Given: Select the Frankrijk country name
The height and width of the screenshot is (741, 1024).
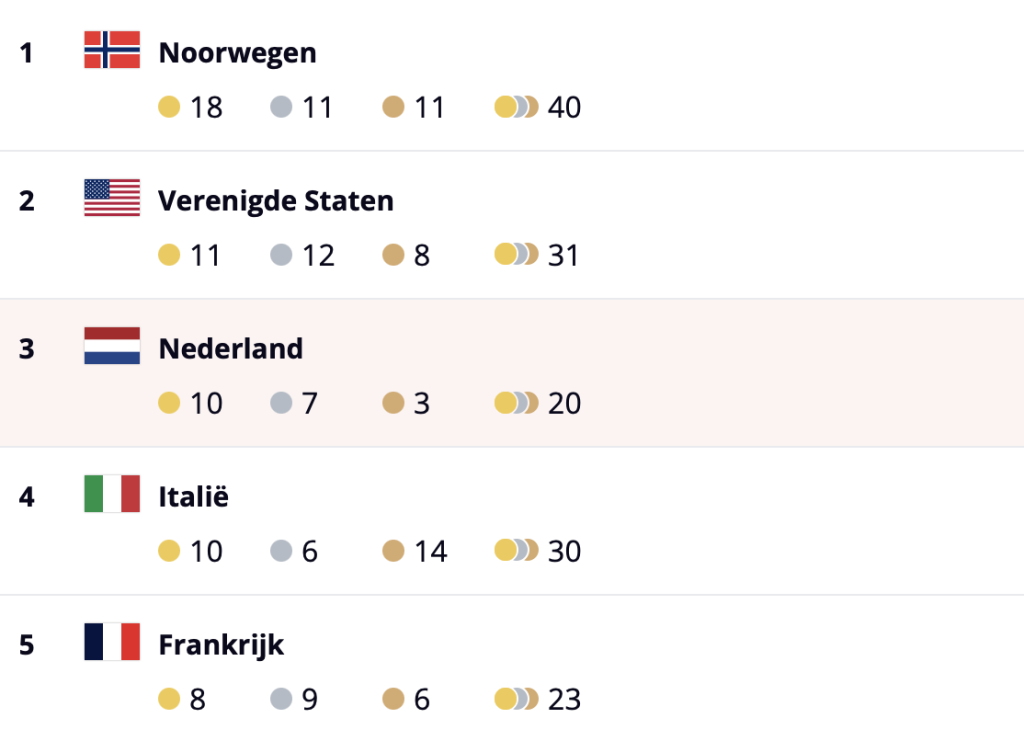Looking at the screenshot, I should click(x=221, y=645).
